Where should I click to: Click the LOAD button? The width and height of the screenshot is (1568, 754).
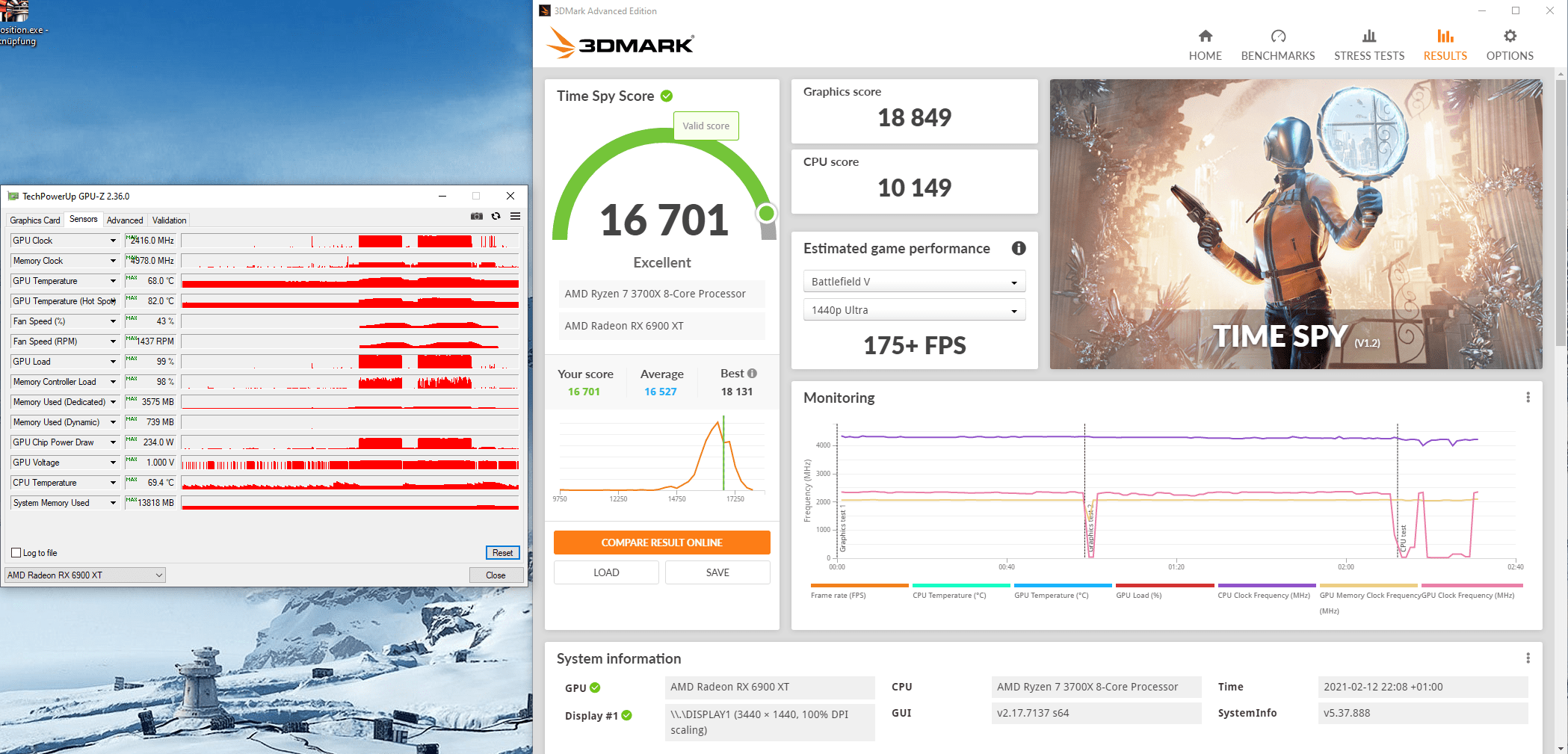(x=606, y=572)
